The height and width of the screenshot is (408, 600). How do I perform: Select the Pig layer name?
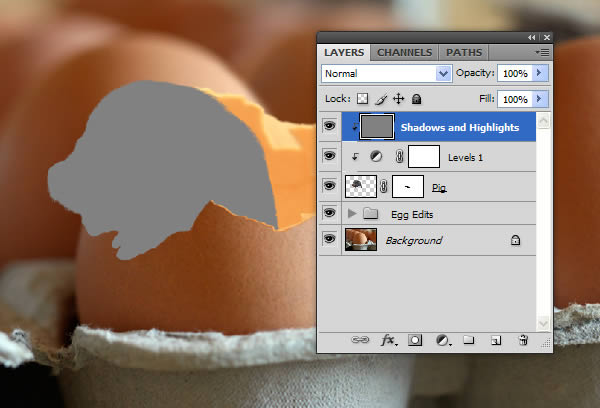[x=439, y=188]
